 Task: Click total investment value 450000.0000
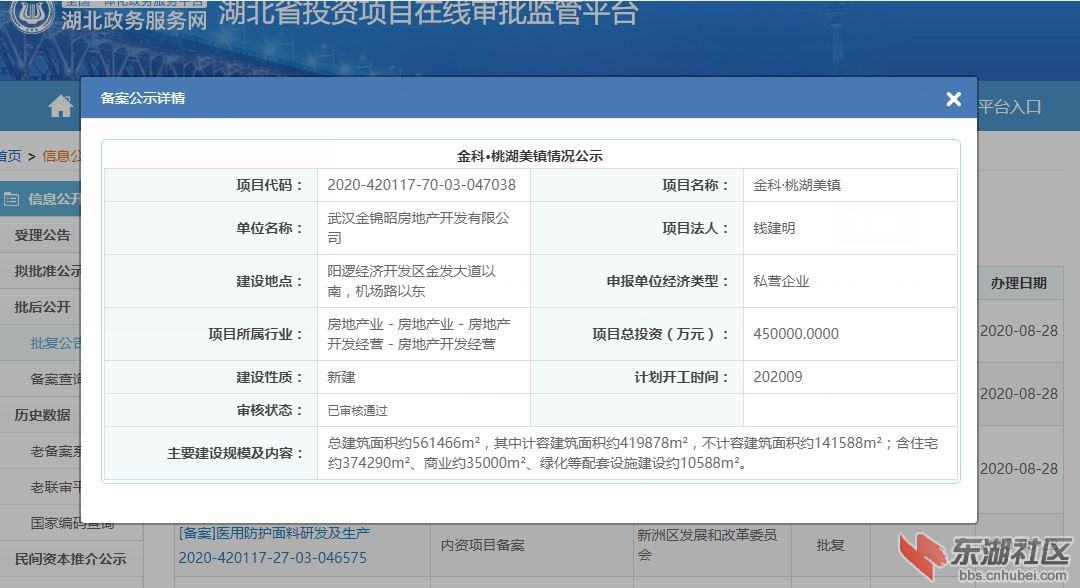point(796,334)
